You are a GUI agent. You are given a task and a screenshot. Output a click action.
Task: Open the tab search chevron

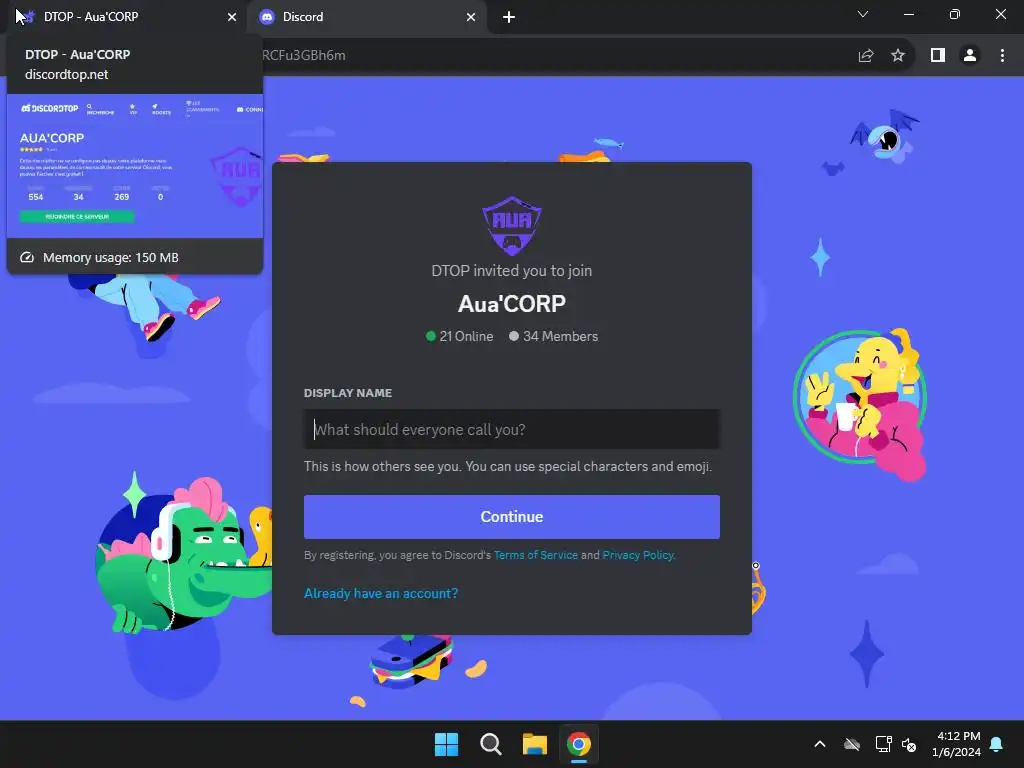863,14
